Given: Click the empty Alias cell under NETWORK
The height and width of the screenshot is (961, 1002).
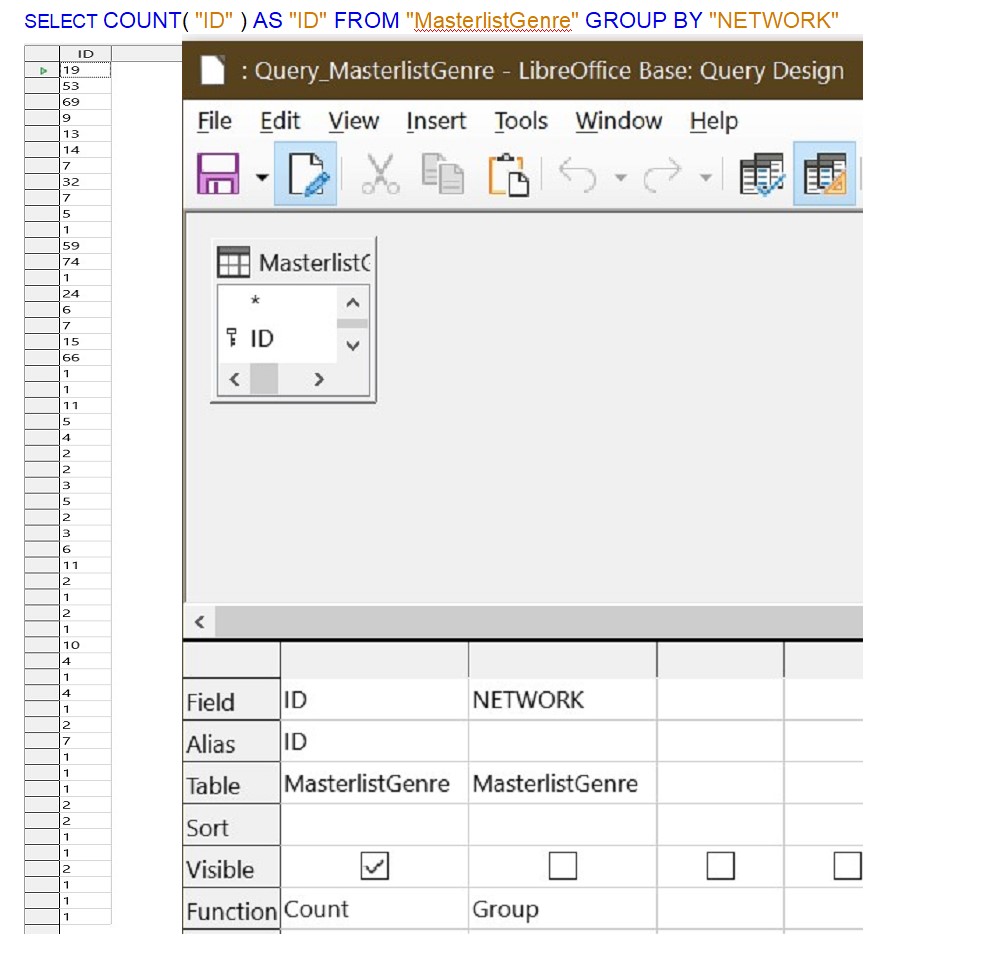Looking at the screenshot, I should (x=562, y=742).
